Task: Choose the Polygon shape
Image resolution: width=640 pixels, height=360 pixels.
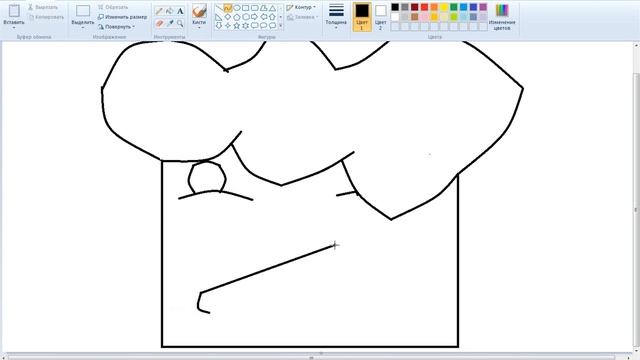Action: click(x=264, y=8)
